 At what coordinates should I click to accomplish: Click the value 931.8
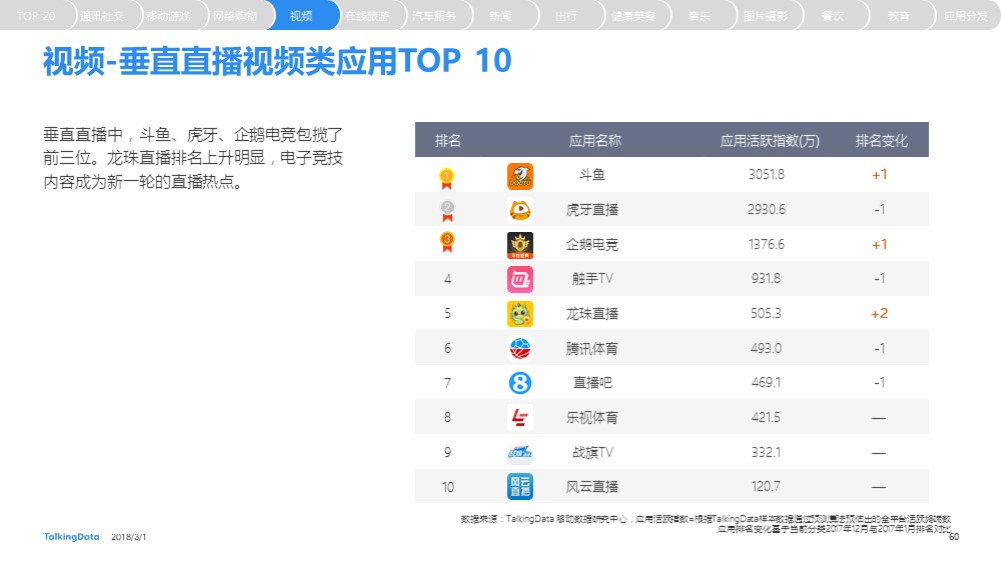[766, 278]
